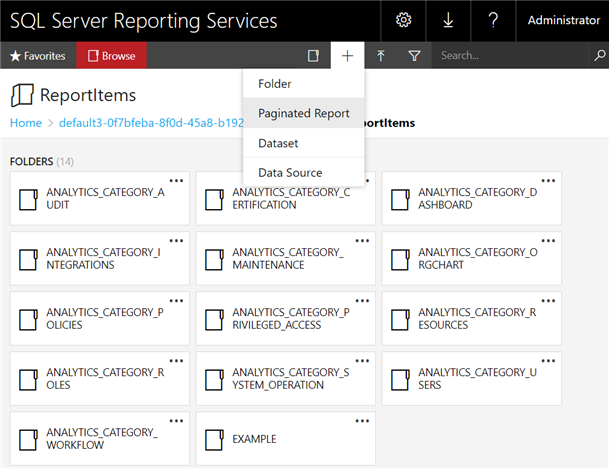The width and height of the screenshot is (609, 469).
Task: Choose Folder from the New menu
Action: tap(303, 83)
